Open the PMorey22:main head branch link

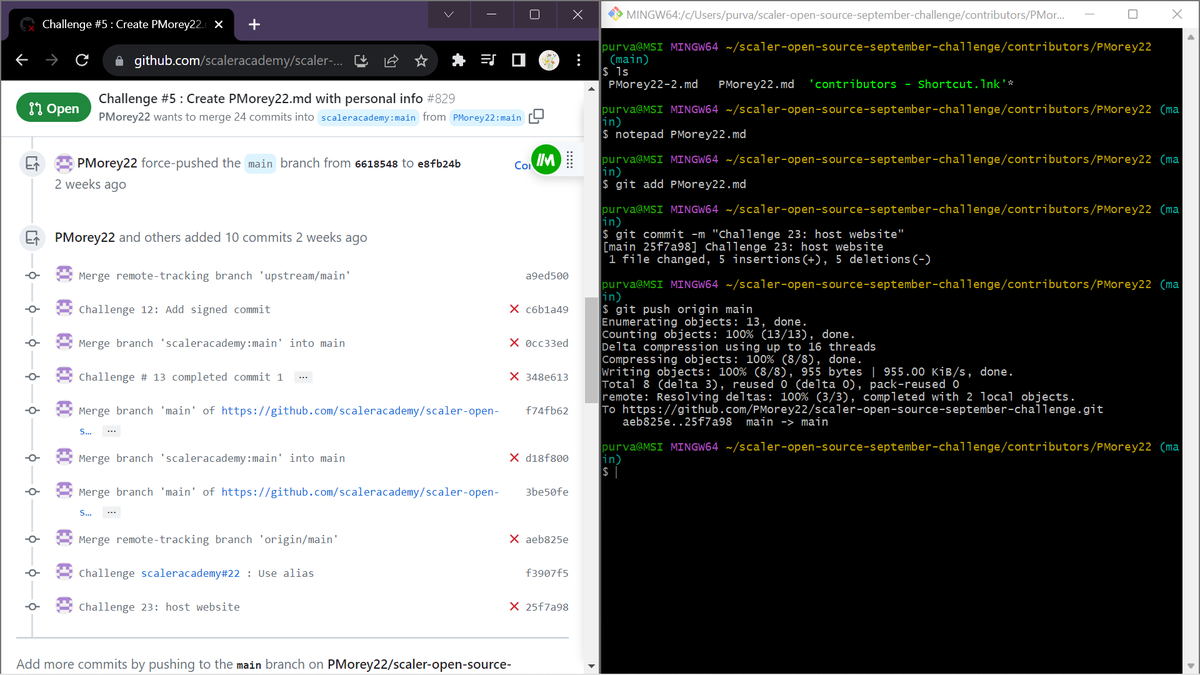pyautogui.click(x=487, y=117)
